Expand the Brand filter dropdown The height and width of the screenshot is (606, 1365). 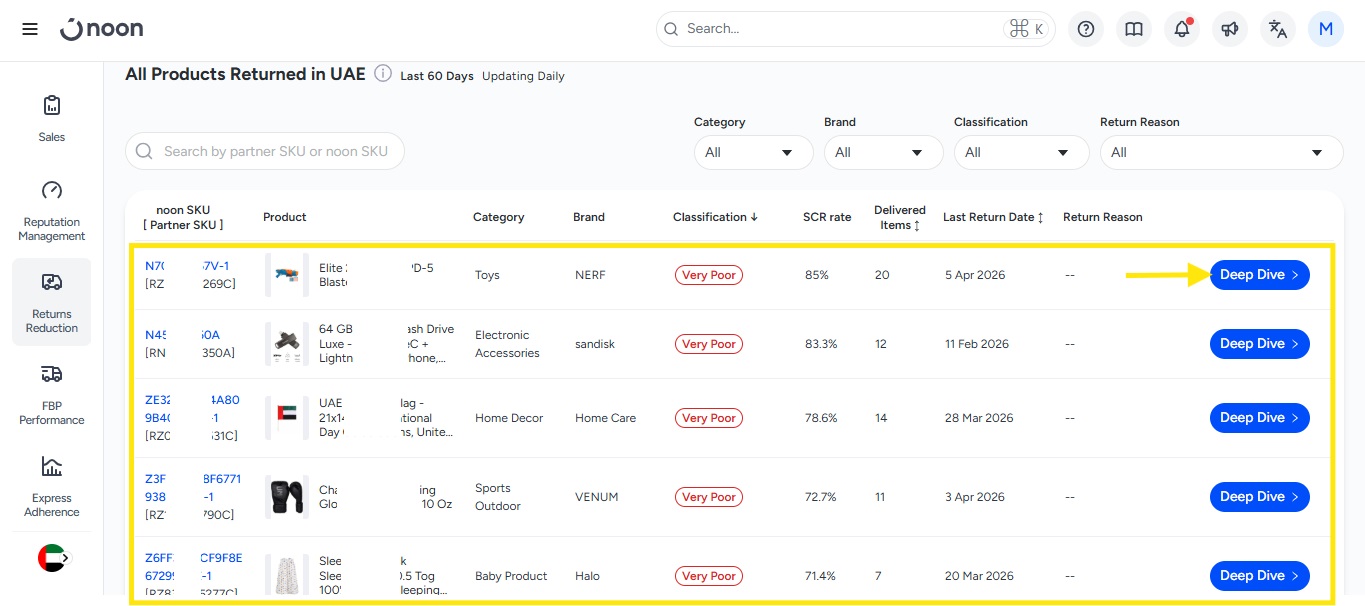click(883, 152)
